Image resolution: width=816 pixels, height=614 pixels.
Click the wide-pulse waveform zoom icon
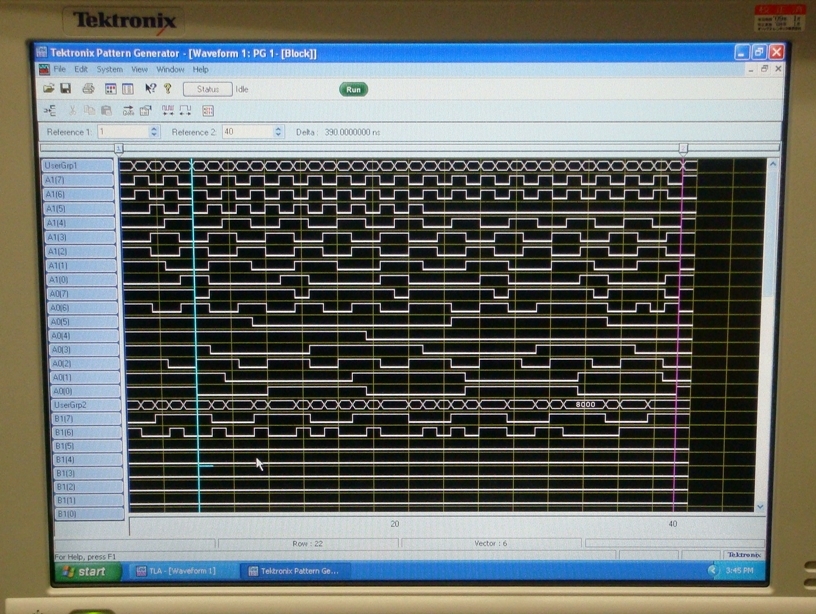click(x=185, y=110)
